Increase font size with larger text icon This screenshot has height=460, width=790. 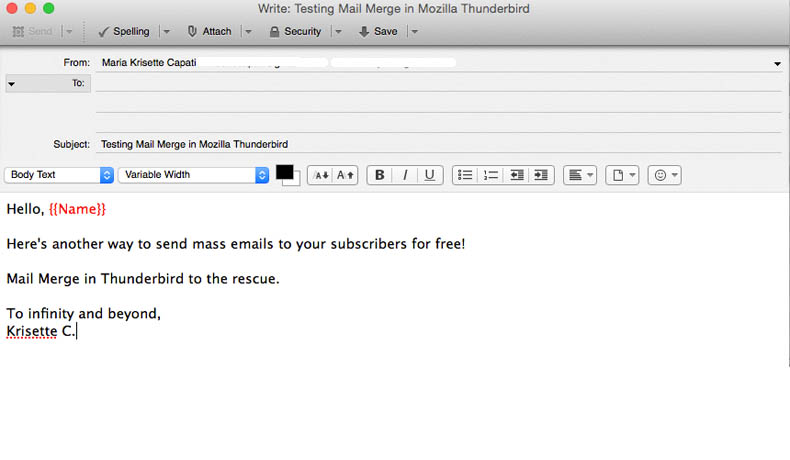click(x=346, y=175)
